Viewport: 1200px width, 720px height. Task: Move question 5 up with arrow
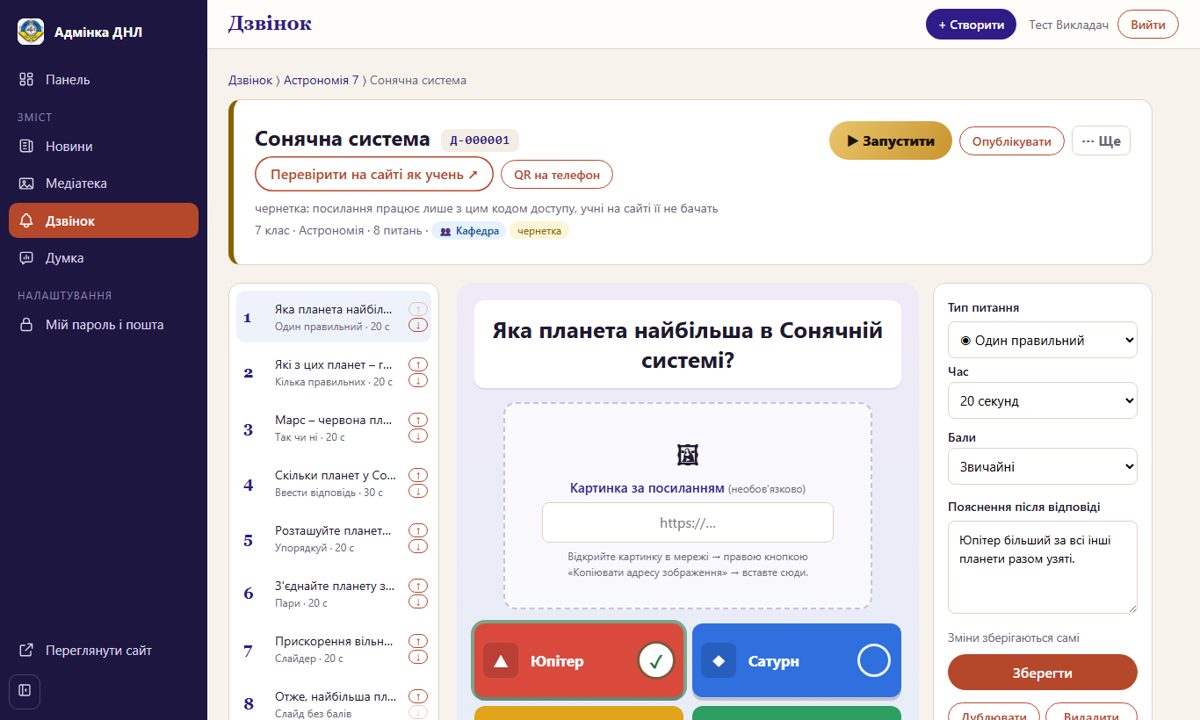tap(418, 530)
